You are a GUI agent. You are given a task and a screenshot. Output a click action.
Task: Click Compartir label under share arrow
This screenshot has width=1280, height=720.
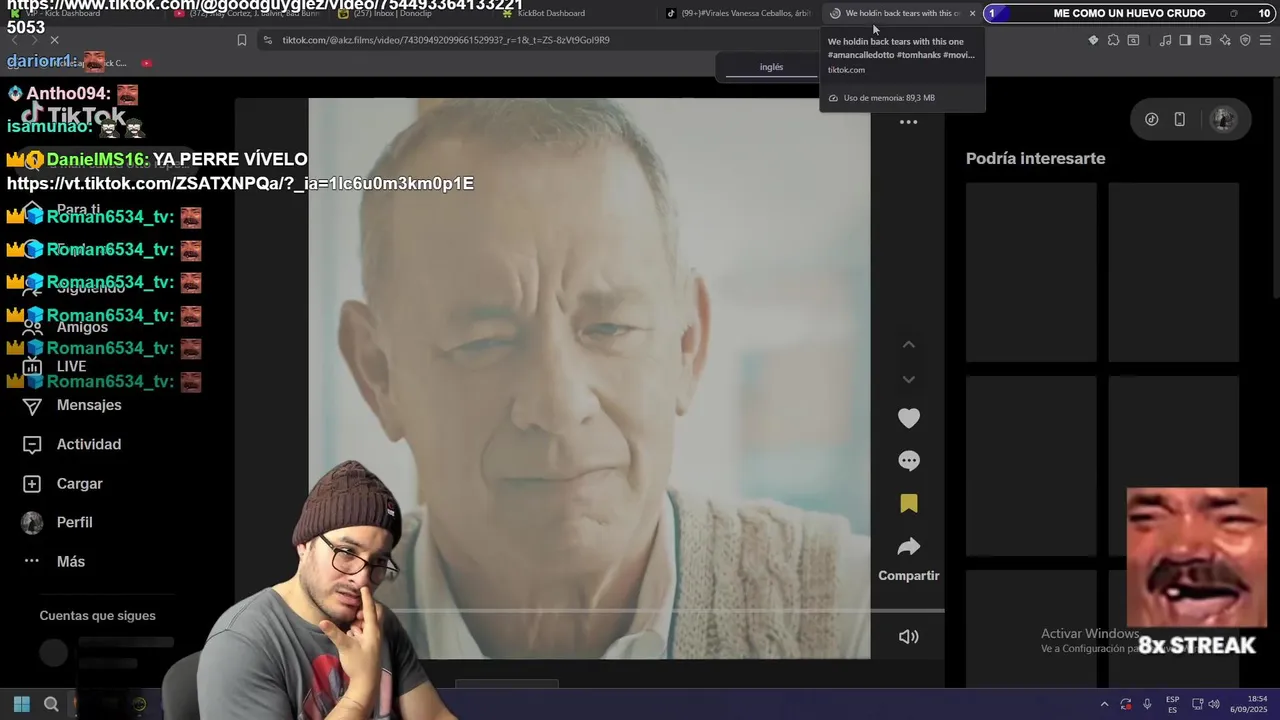(x=908, y=576)
